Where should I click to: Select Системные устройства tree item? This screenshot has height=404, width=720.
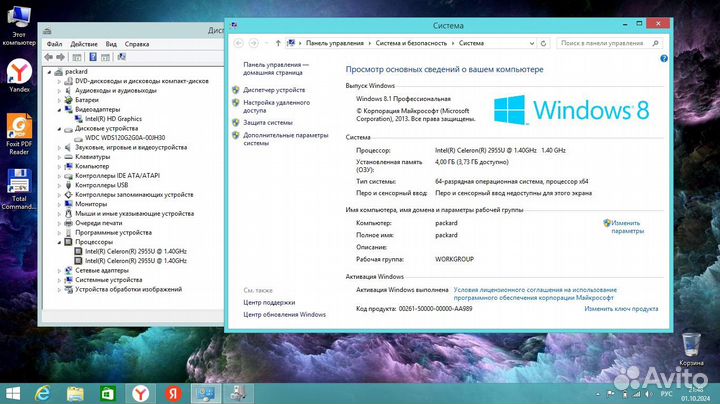(x=108, y=280)
